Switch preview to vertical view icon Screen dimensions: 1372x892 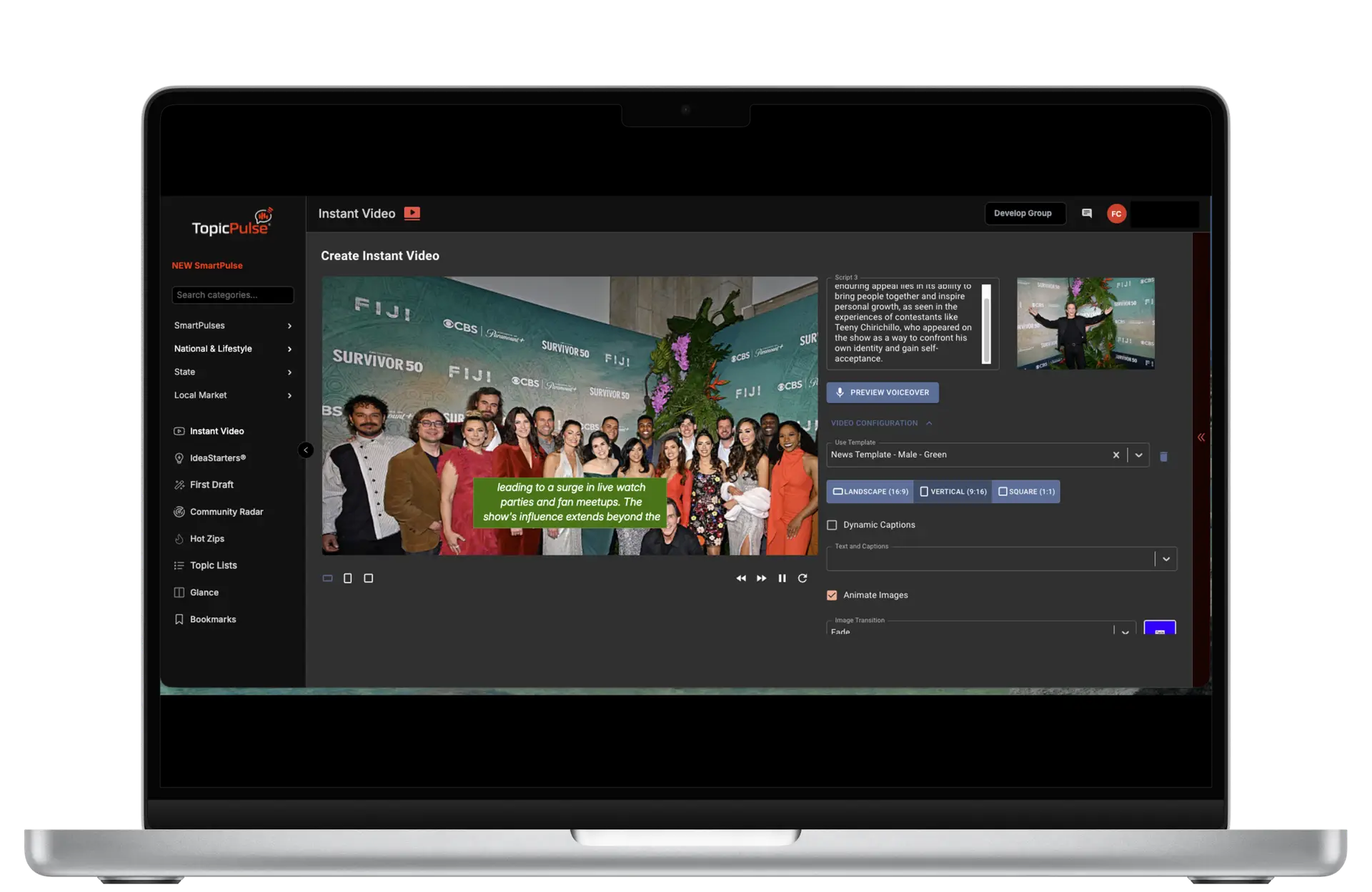(348, 578)
